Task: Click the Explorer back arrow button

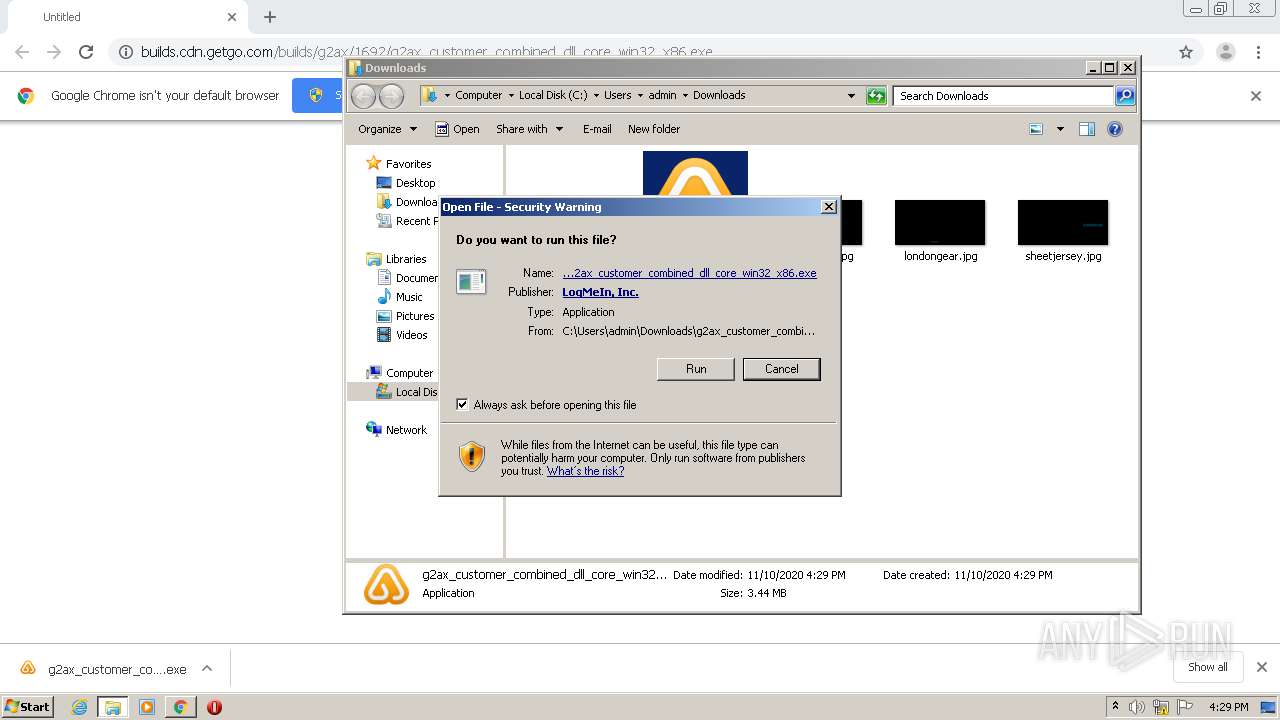Action: point(363,96)
